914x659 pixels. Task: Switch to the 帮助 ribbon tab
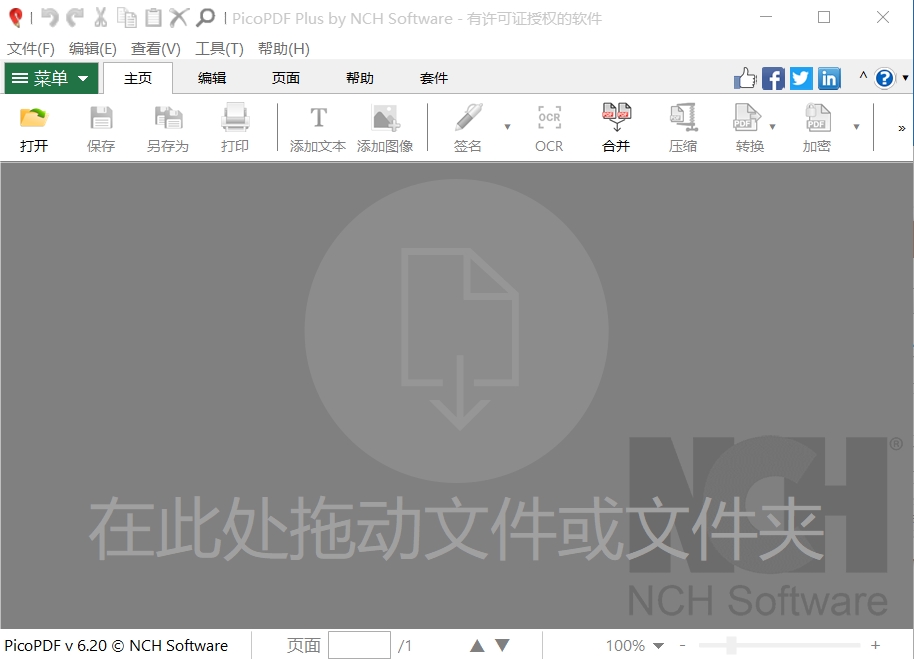tap(360, 78)
